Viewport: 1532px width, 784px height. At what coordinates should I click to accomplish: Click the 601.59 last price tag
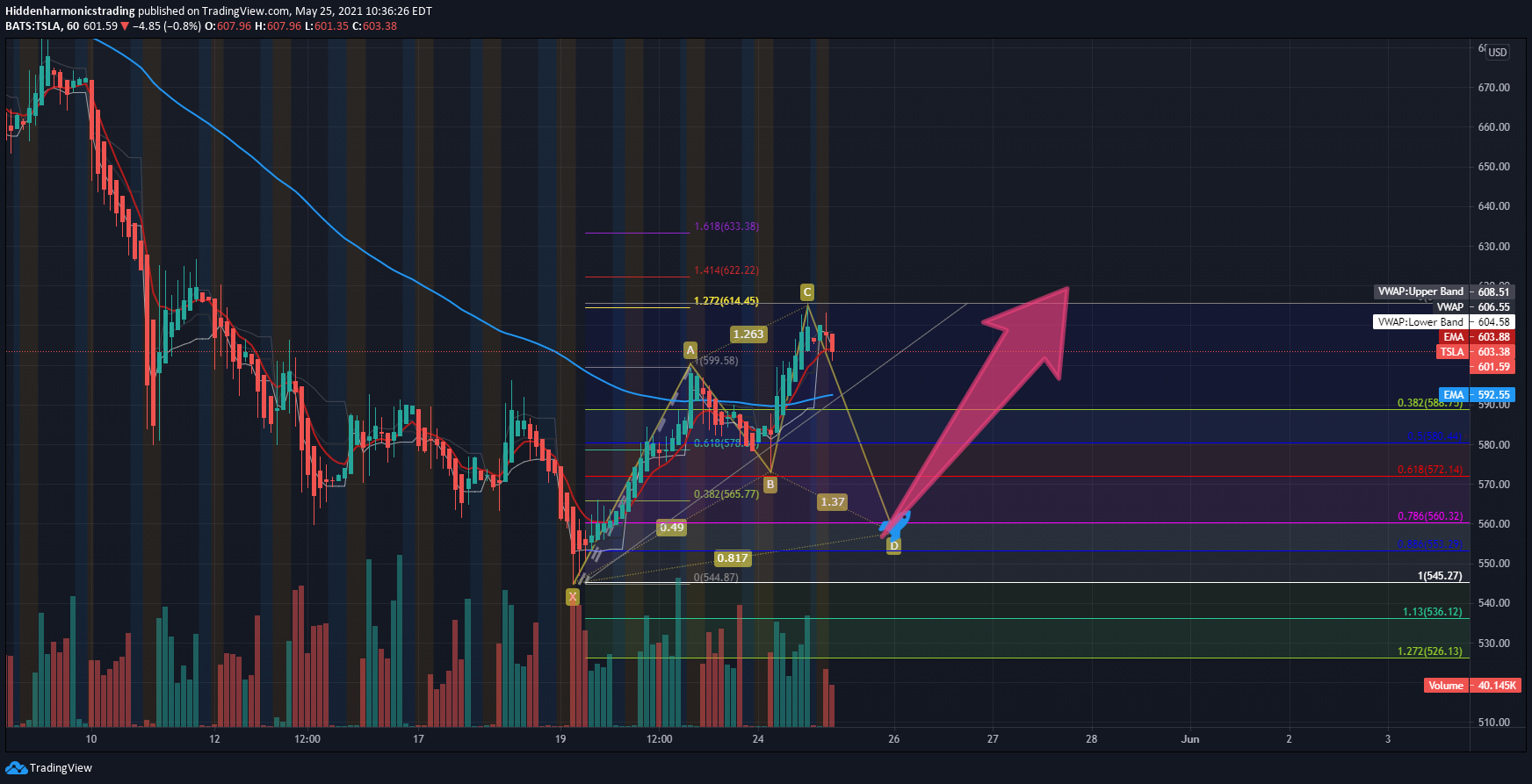[x=1493, y=367]
